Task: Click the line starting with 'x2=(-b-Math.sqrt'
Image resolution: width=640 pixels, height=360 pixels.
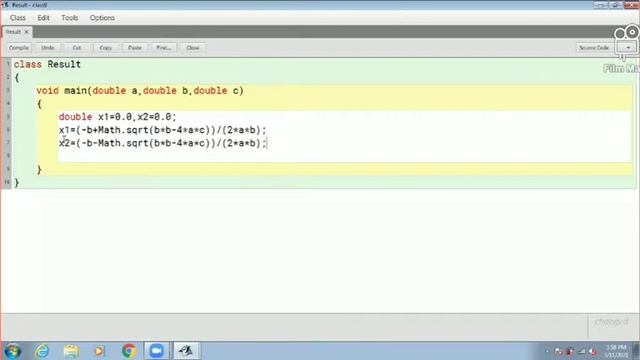Action: pyautogui.click(x=162, y=143)
